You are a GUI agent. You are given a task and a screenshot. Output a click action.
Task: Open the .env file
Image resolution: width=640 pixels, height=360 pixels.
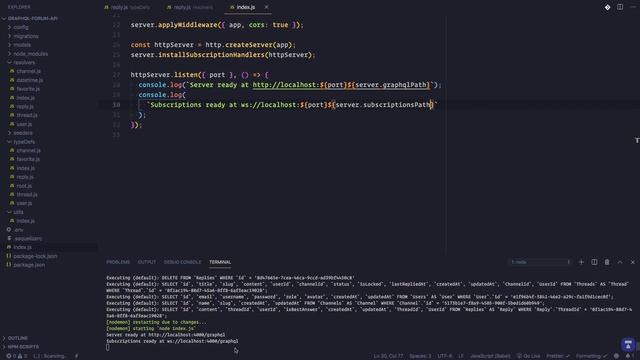pyautogui.click(x=19, y=229)
